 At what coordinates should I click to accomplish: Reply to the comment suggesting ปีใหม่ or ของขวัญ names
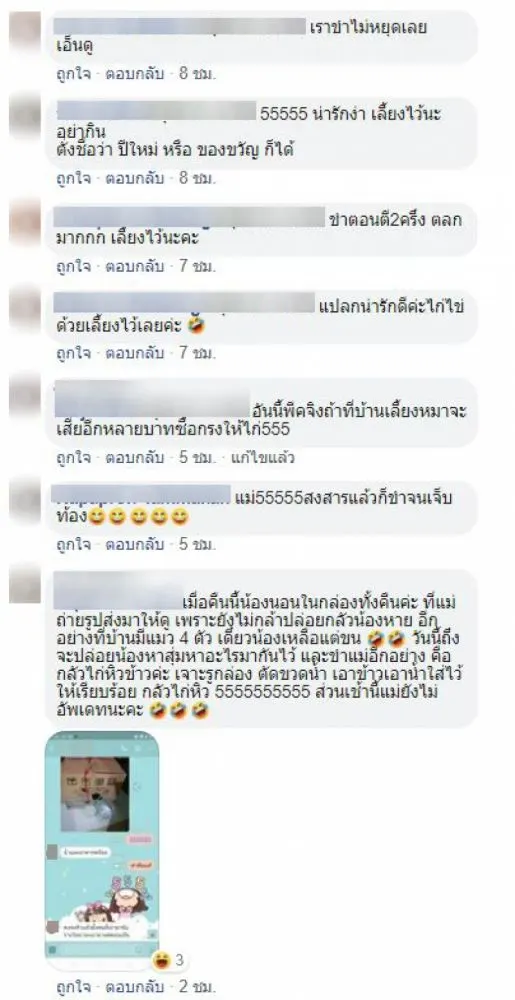[134, 178]
